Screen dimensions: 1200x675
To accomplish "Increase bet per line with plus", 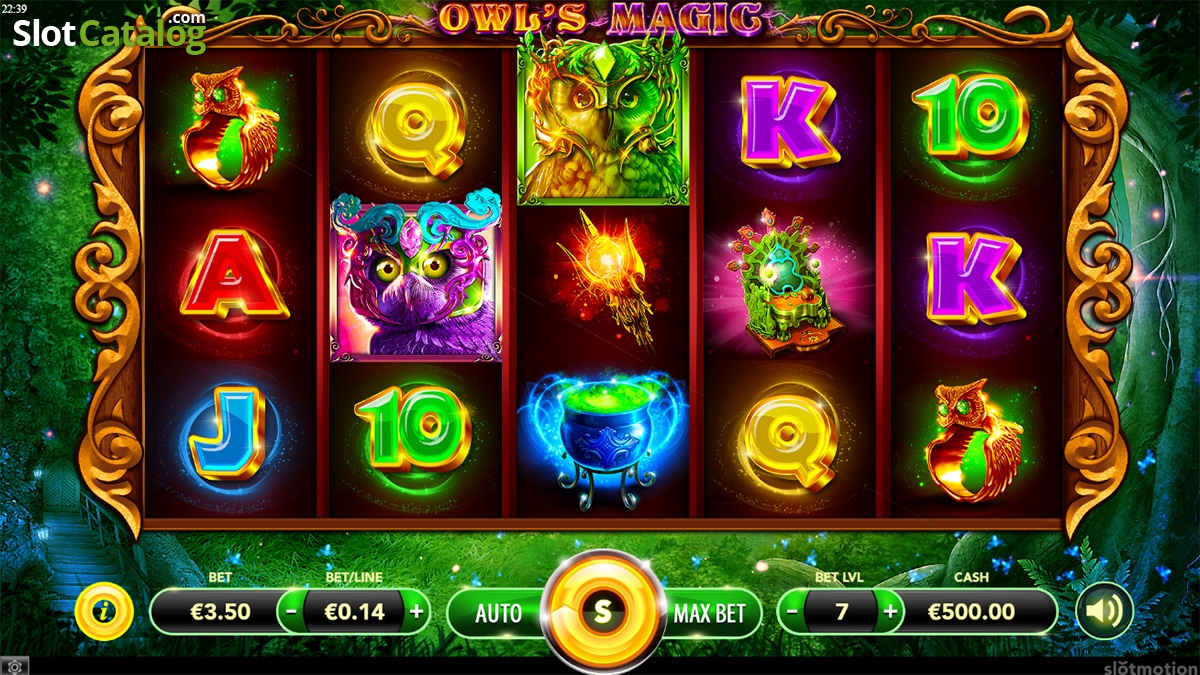I will [x=416, y=611].
